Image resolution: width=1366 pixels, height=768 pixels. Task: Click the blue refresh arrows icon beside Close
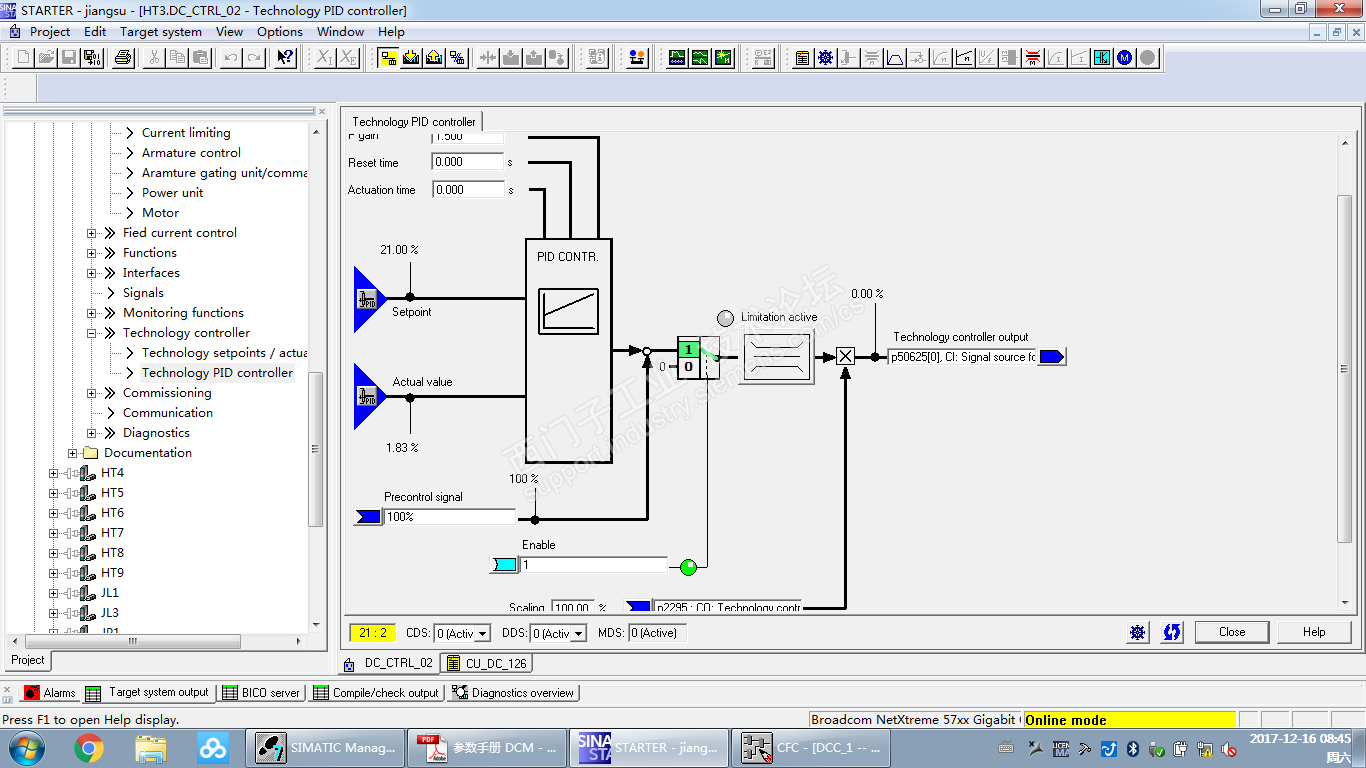[x=1172, y=632]
